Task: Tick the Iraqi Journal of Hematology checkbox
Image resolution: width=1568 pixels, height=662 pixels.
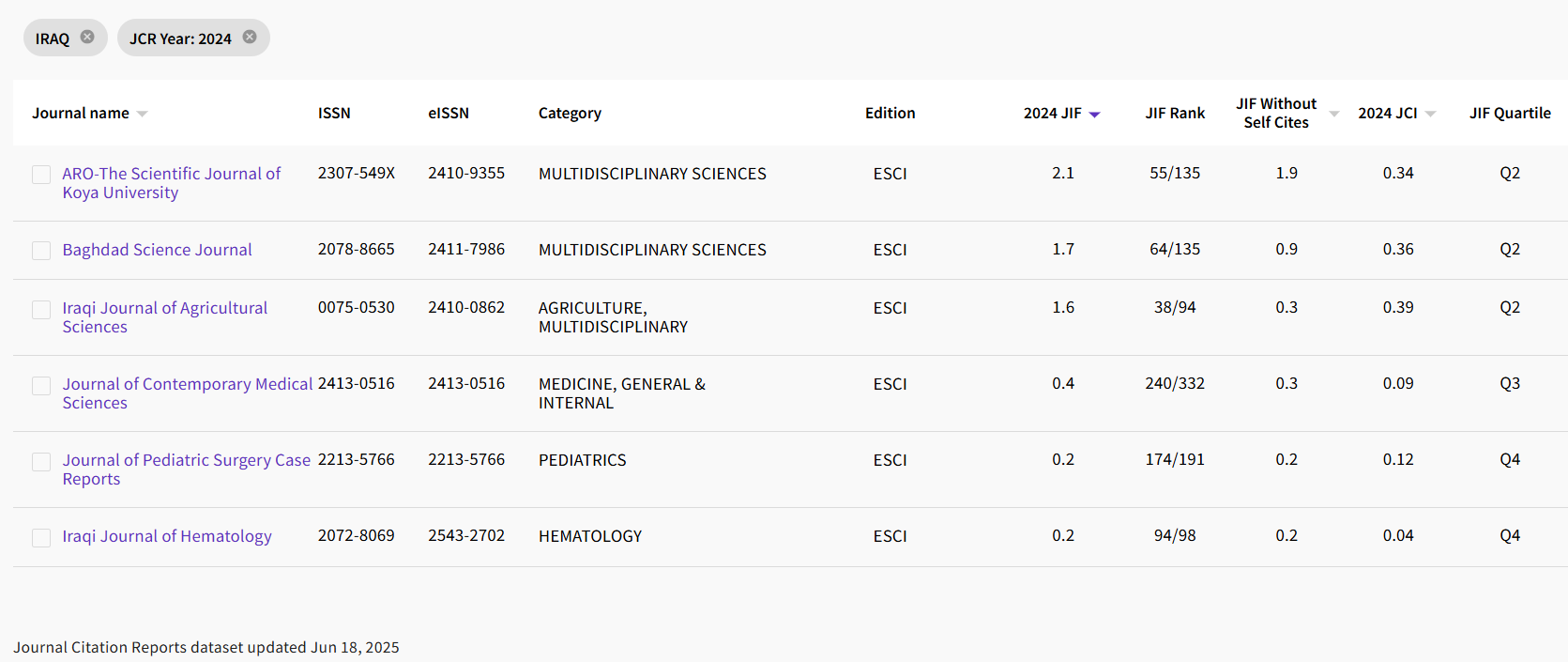Action: tap(41, 538)
